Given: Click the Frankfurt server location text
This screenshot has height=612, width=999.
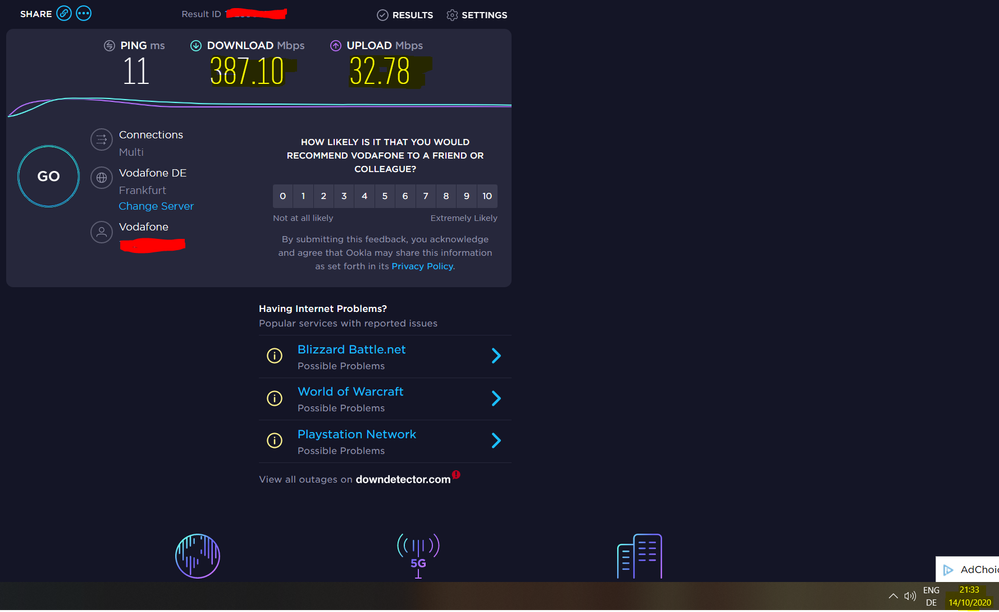Looking at the screenshot, I should tap(142, 190).
